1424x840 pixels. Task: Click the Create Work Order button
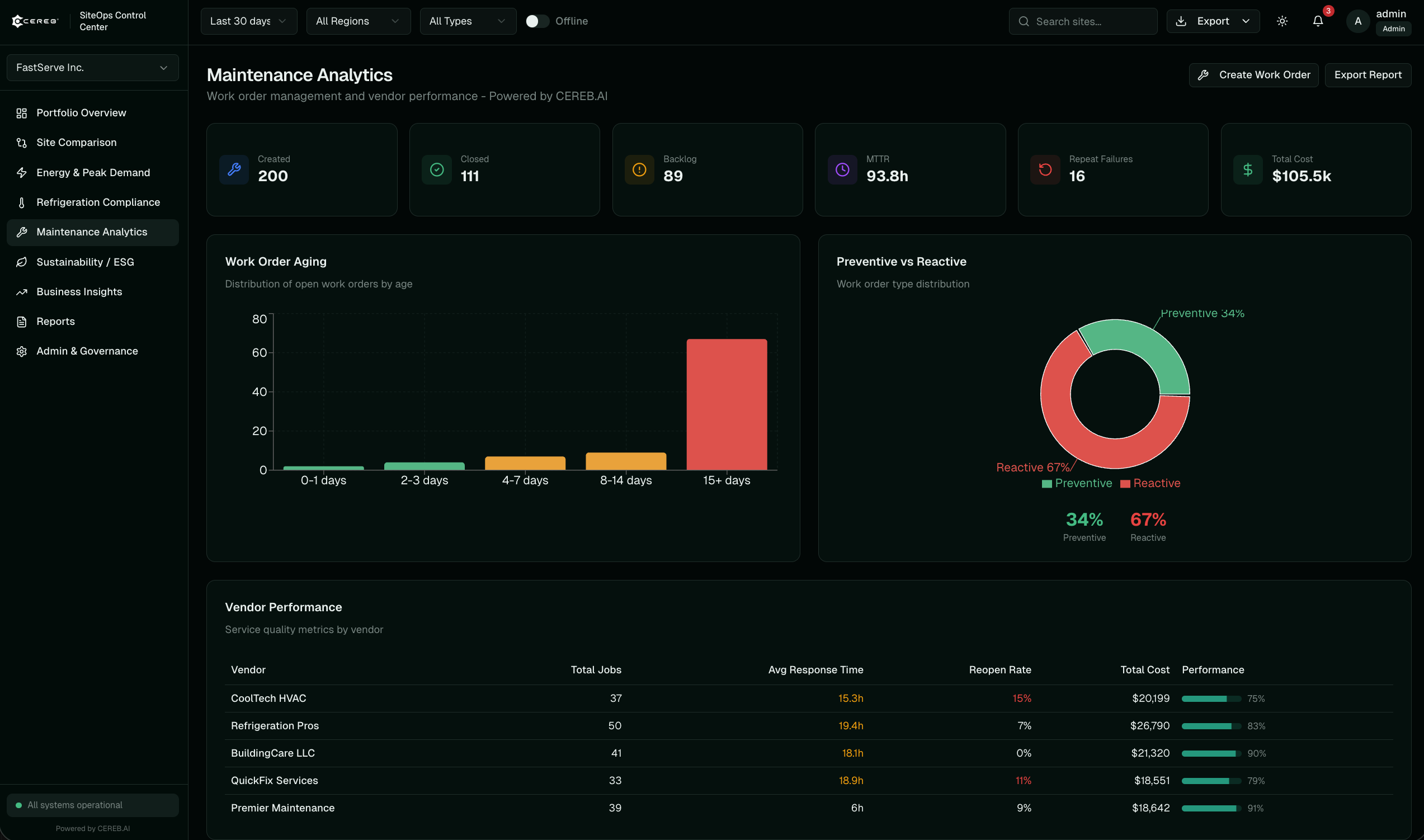click(1253, 74)
